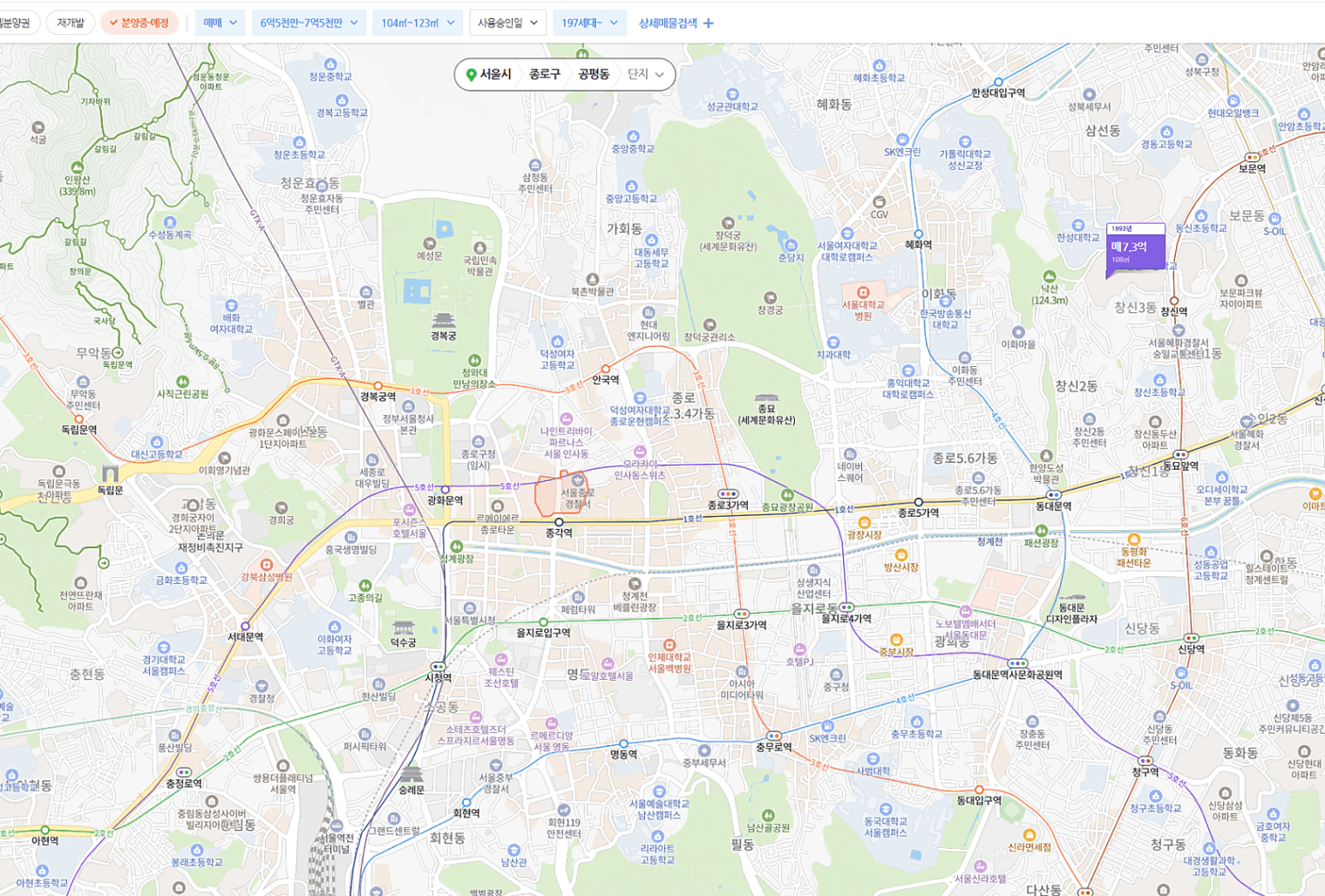Screen dimensions: 1325x896
Task: Click the 경복궁 palace icon
Action: 443,321
